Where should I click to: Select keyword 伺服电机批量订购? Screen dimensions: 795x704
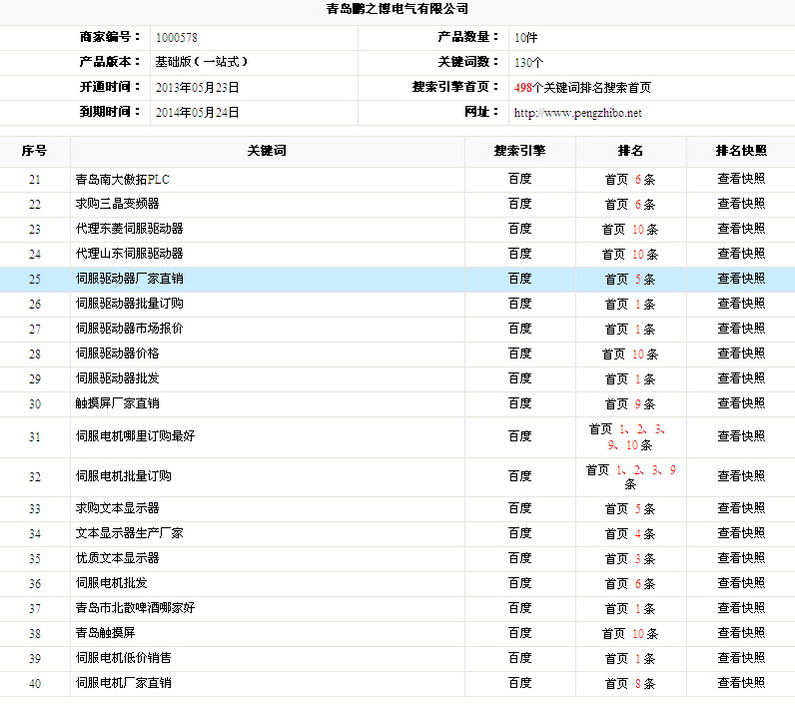click(123, 476)
